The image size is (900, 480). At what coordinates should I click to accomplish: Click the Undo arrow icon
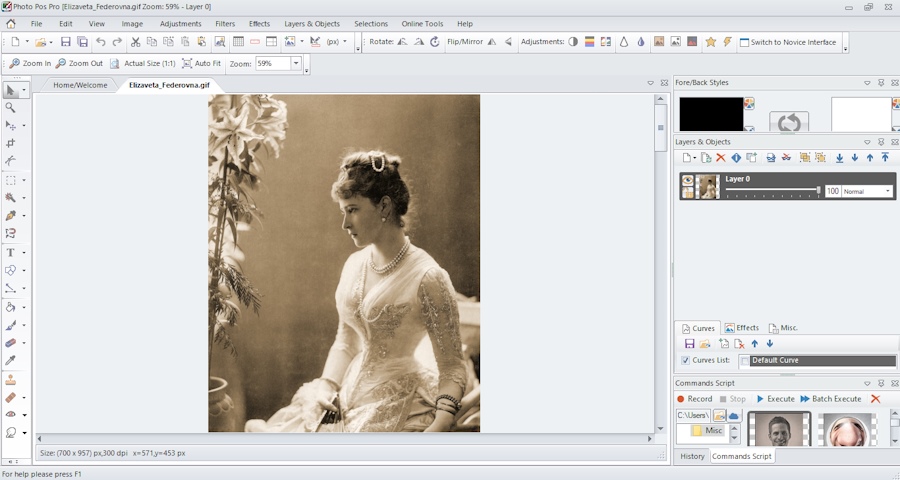click(100, 42)
